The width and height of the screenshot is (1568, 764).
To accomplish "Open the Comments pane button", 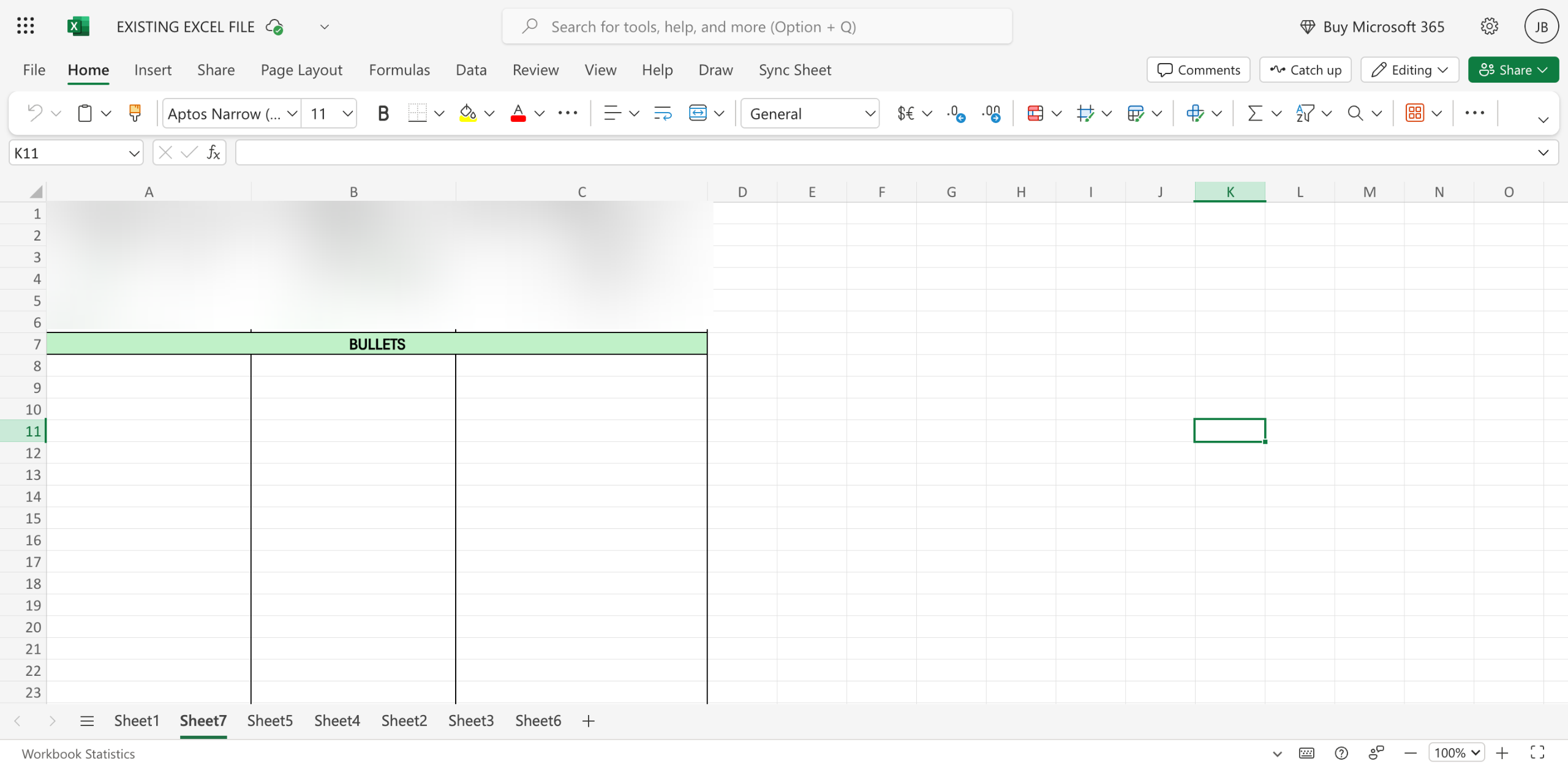I will [1198, 70].
